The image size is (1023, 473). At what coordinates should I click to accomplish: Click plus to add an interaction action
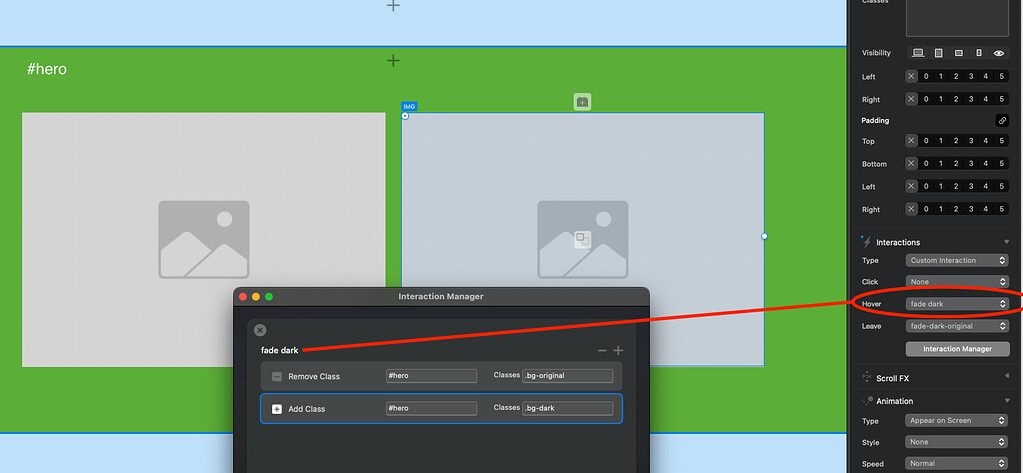(x=618, y=350)
